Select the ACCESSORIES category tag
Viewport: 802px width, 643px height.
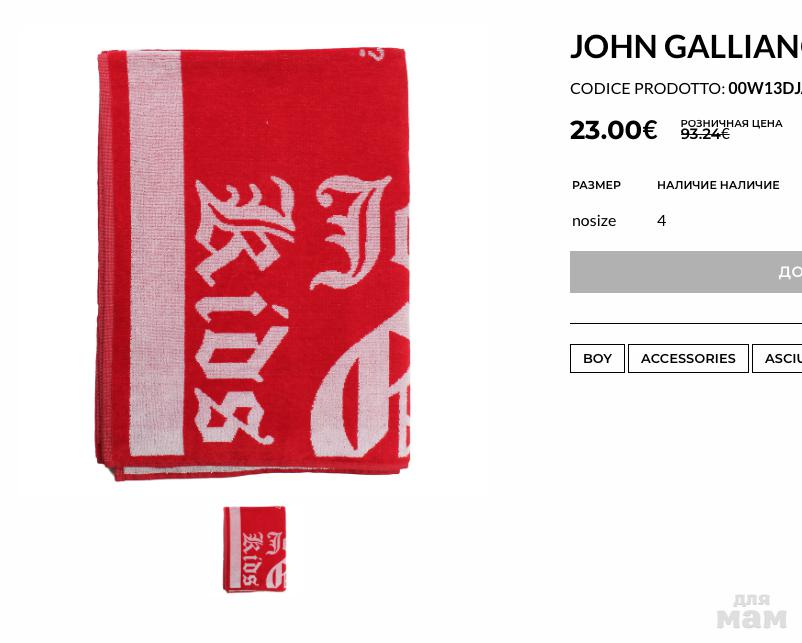[688, 359]
